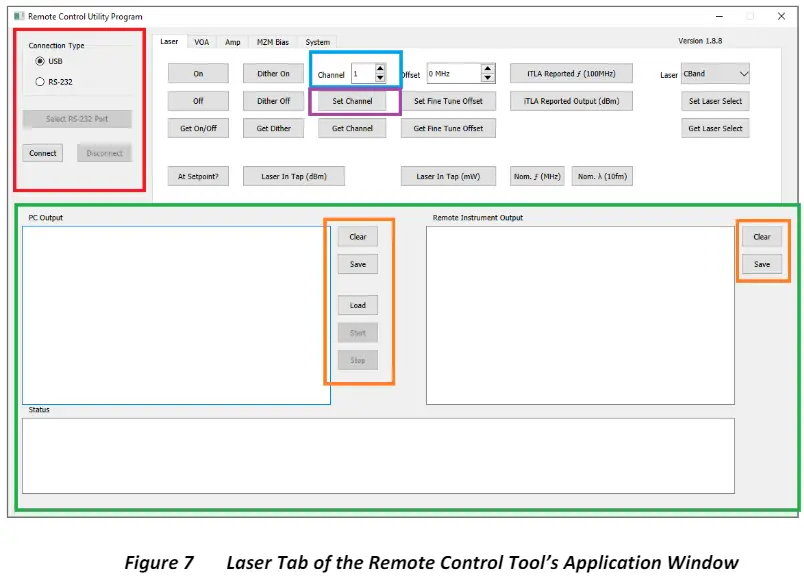The height and width of the screenshot is (582, 804).
Task: Click inside the Remote Instrument Output area
Action: tap(580, 315)
